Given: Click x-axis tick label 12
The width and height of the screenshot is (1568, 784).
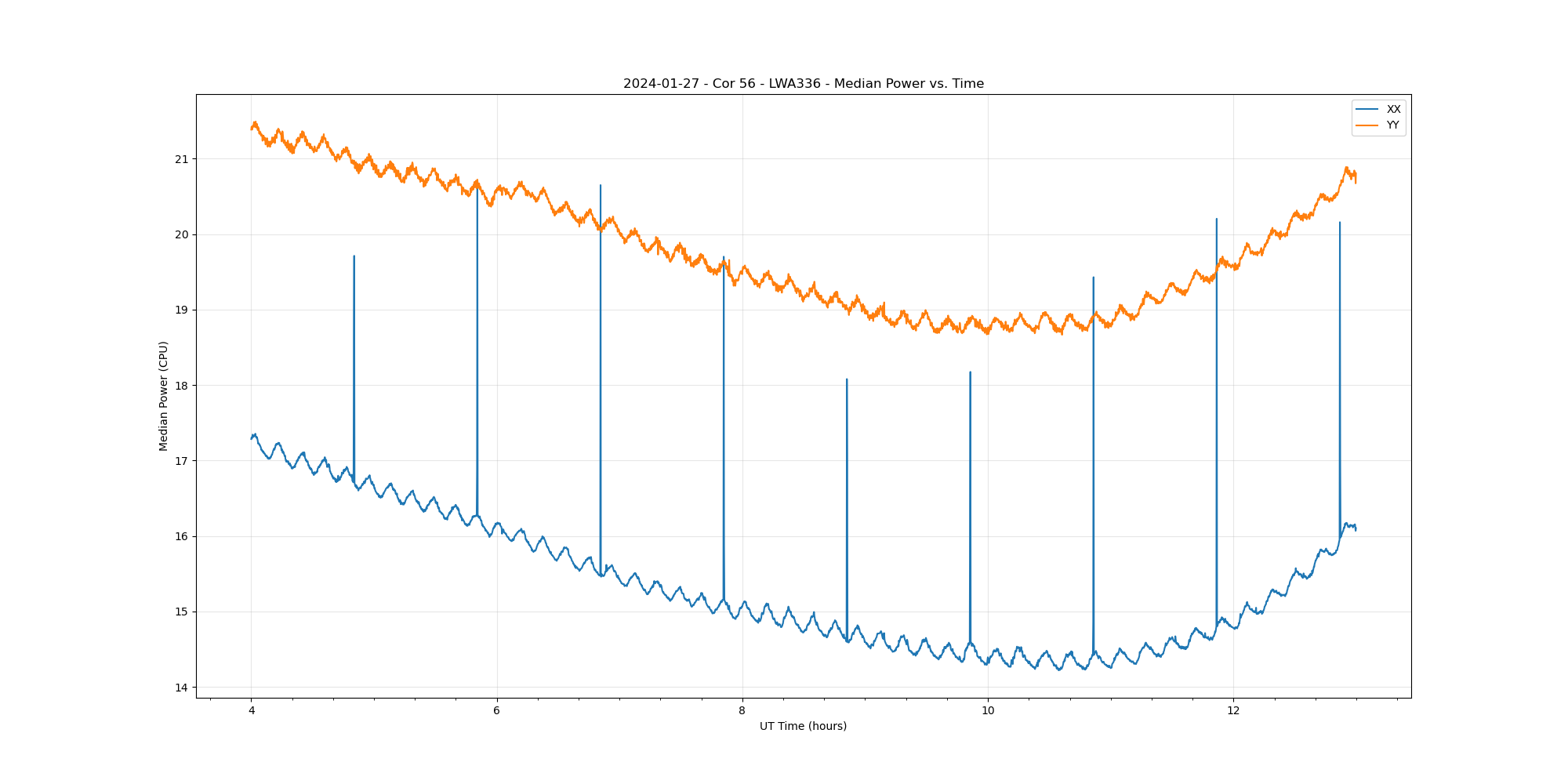Looking at the screenshot, I should tap(1233, 711).
